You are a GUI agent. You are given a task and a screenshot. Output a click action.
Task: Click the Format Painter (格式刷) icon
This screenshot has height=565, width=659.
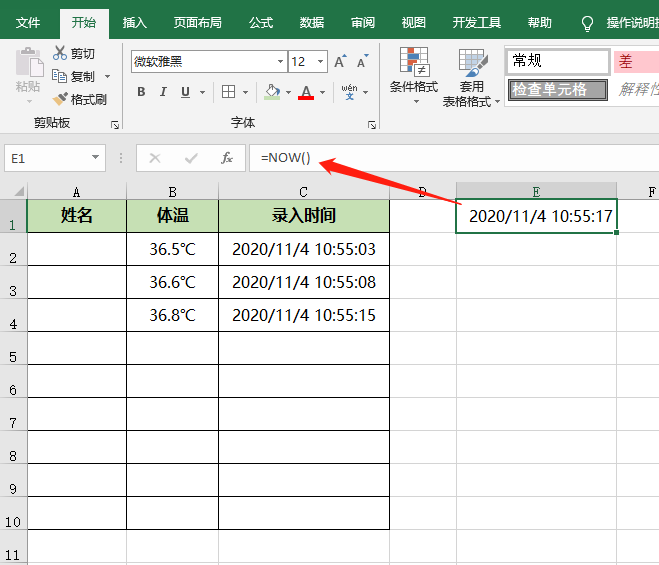[60, 99]
